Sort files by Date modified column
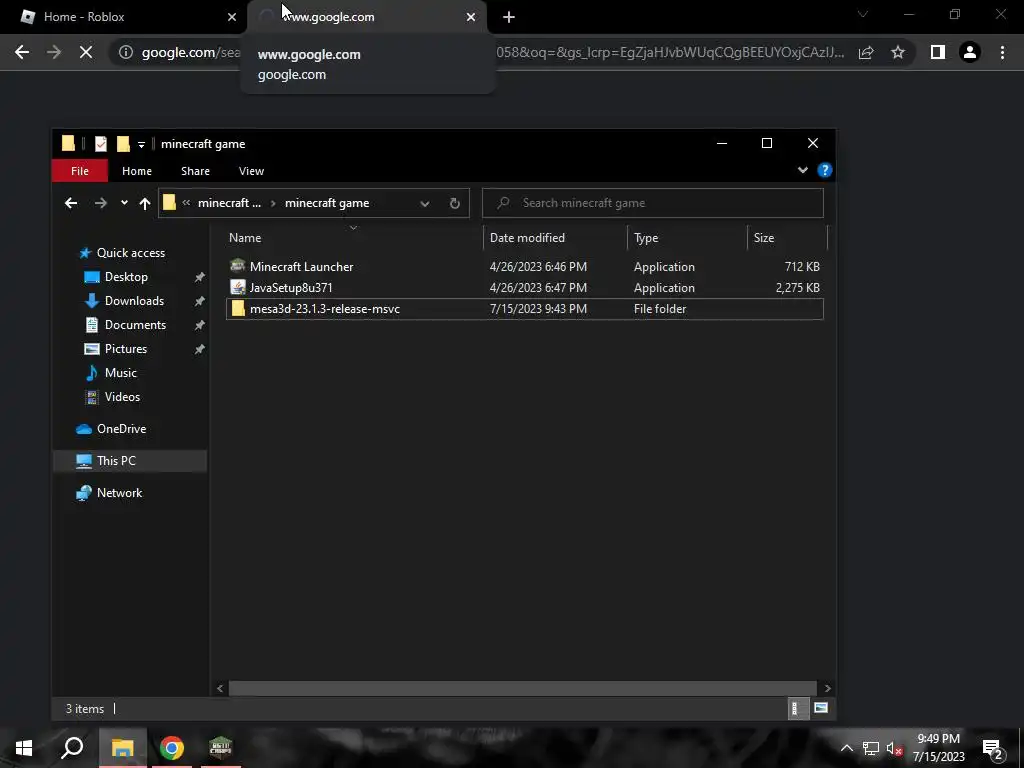1024x768 pixels. [x=555, y=238]
